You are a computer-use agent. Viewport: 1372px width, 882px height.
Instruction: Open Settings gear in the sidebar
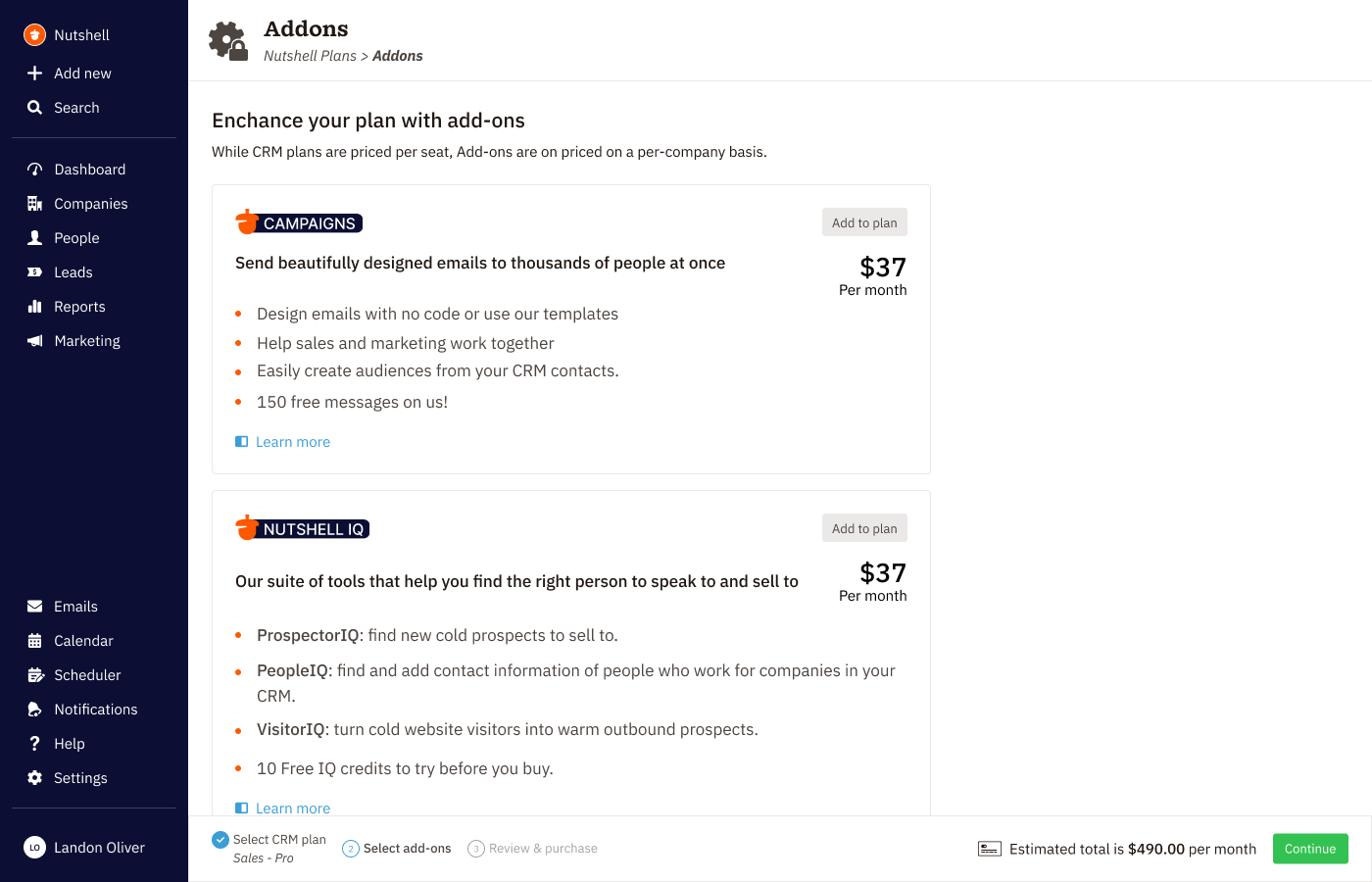click(35, 778)
